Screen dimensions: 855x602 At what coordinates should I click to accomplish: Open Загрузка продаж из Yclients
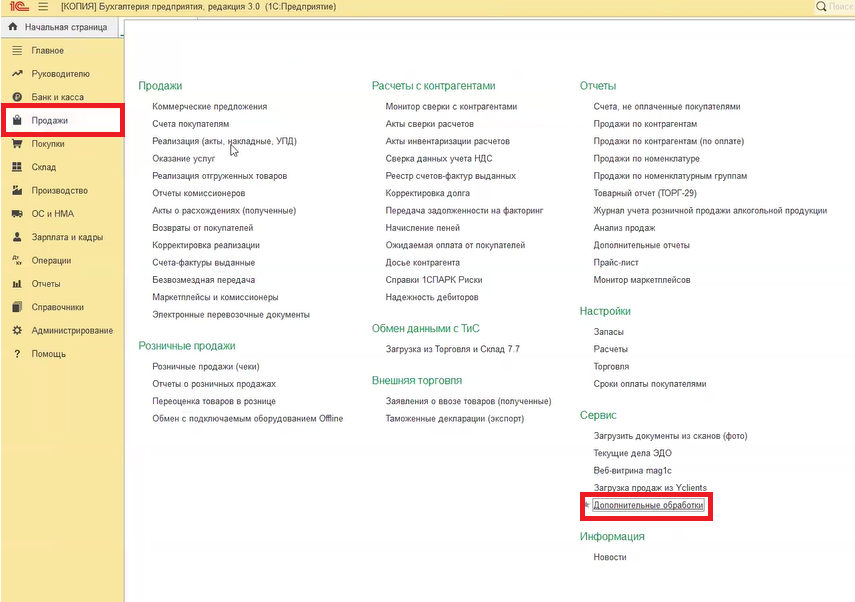coord(650,487)
